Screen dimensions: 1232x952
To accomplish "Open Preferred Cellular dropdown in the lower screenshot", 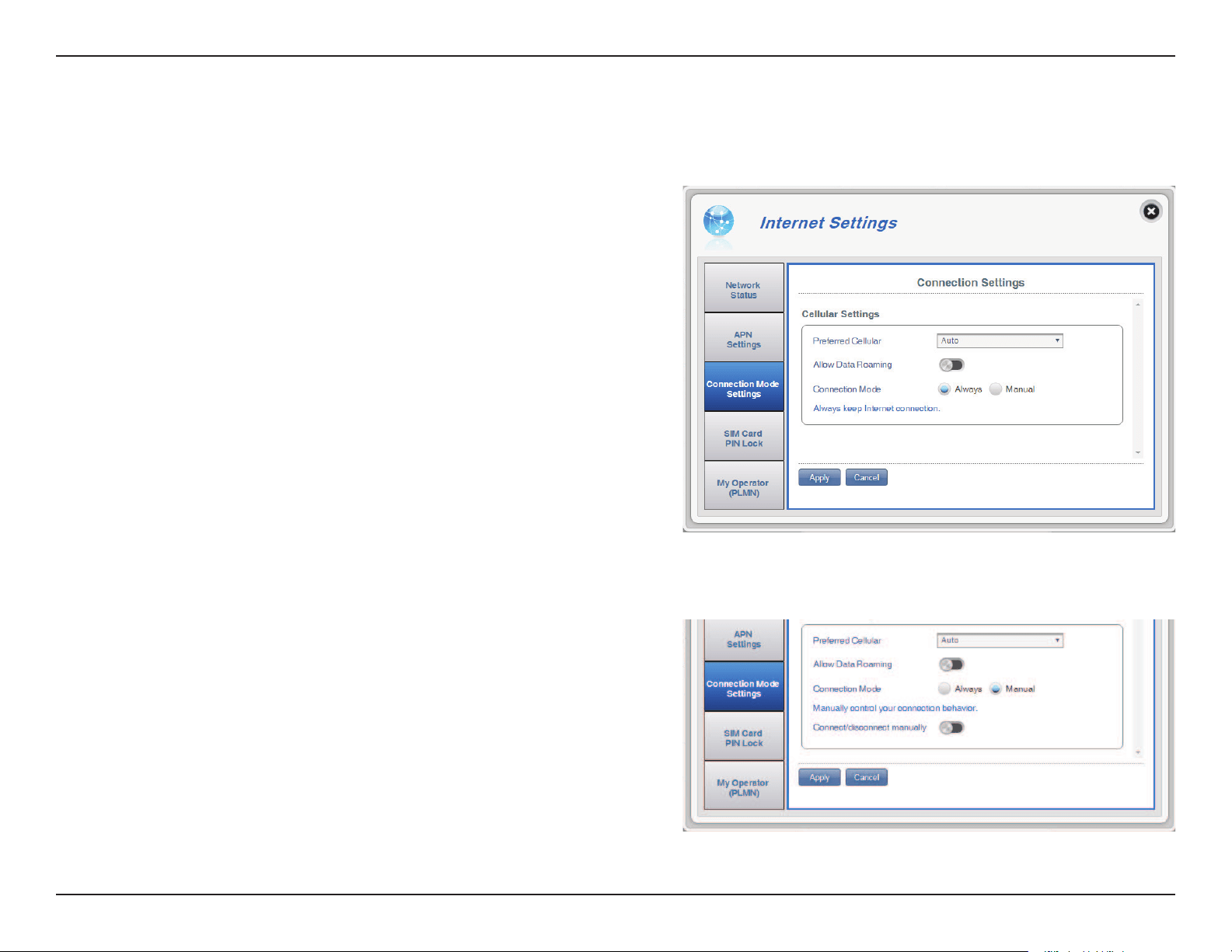I will (1000, 640).
